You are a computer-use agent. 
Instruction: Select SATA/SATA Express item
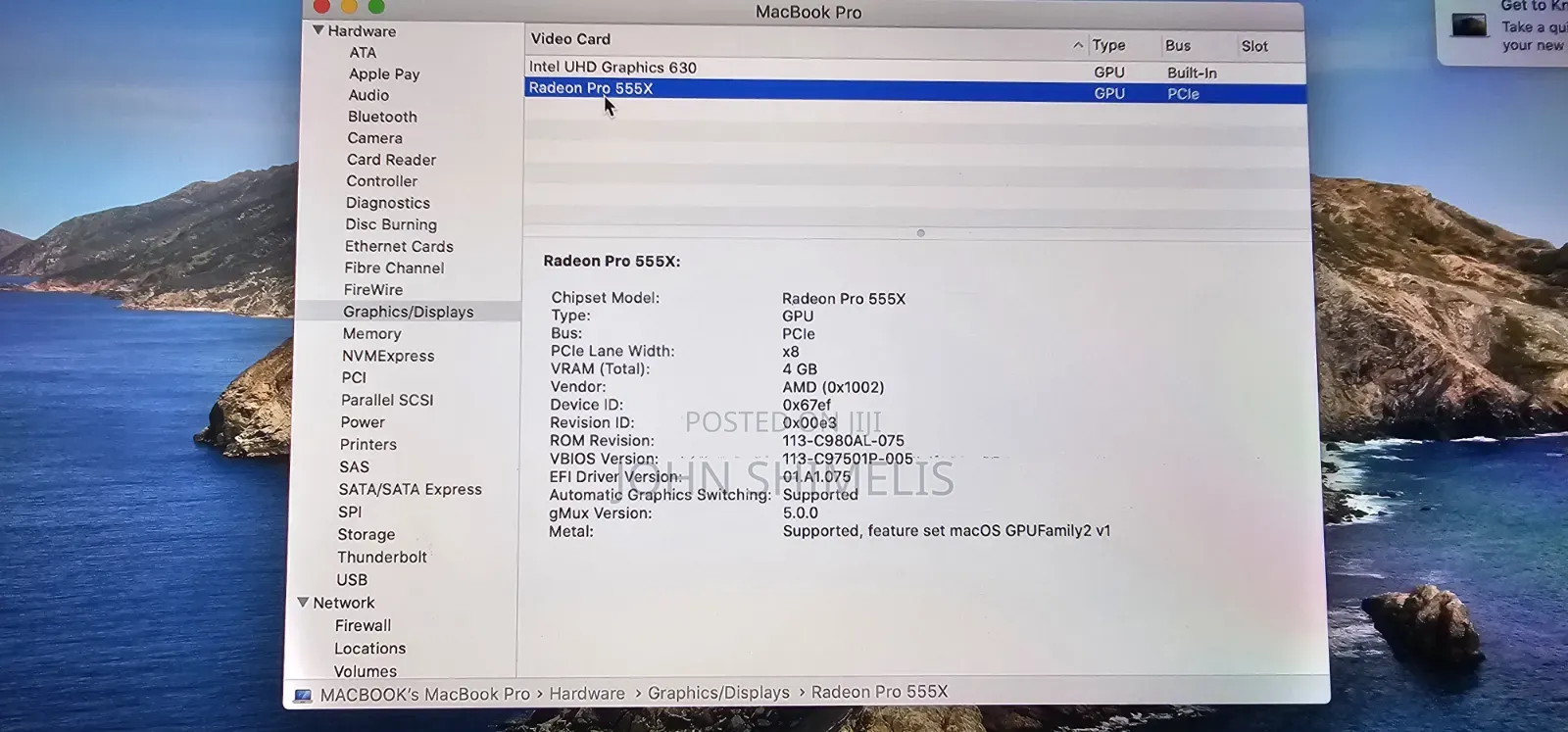click(410, 490)
